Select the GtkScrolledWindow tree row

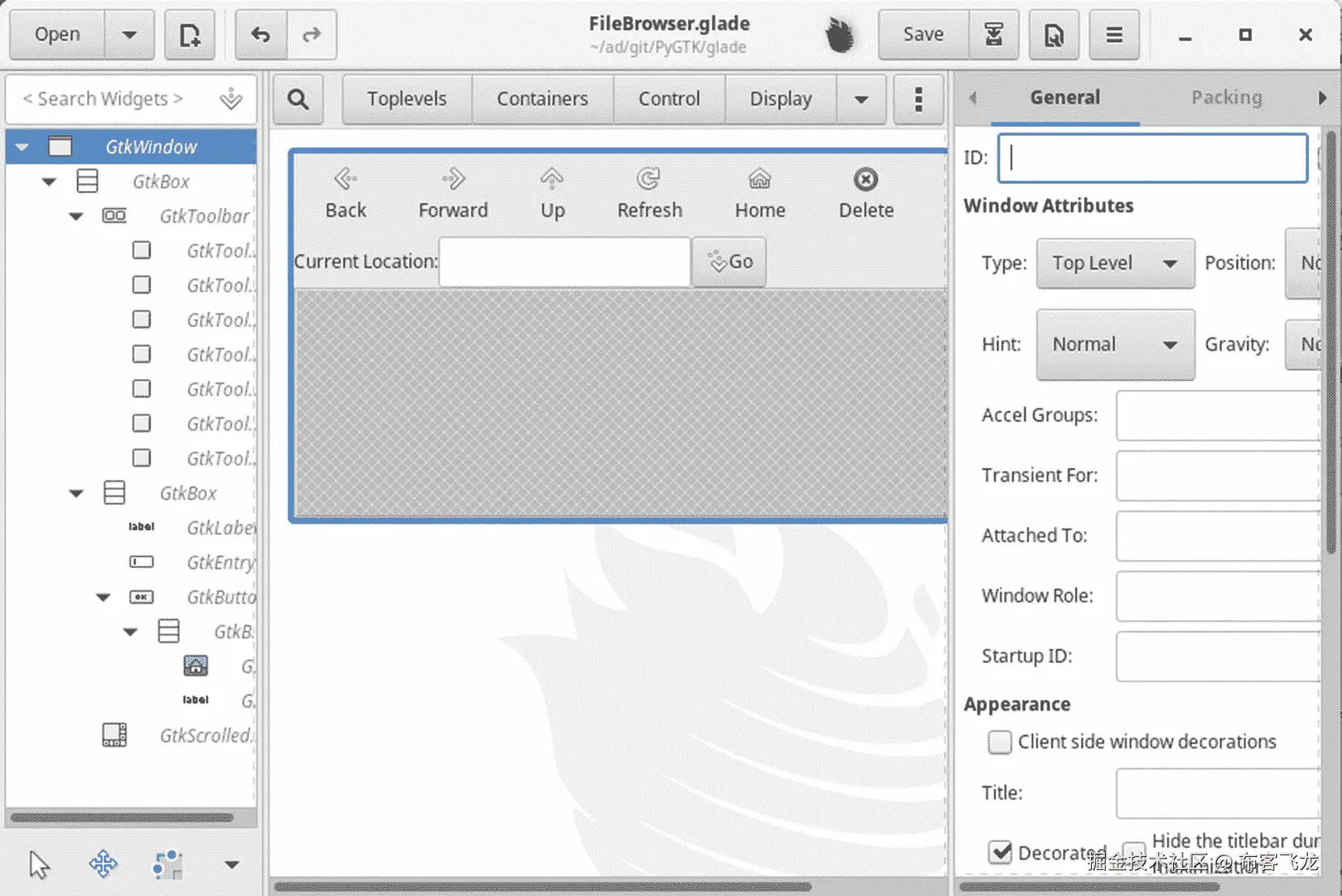pyautogui.click(x=132, y=735)
